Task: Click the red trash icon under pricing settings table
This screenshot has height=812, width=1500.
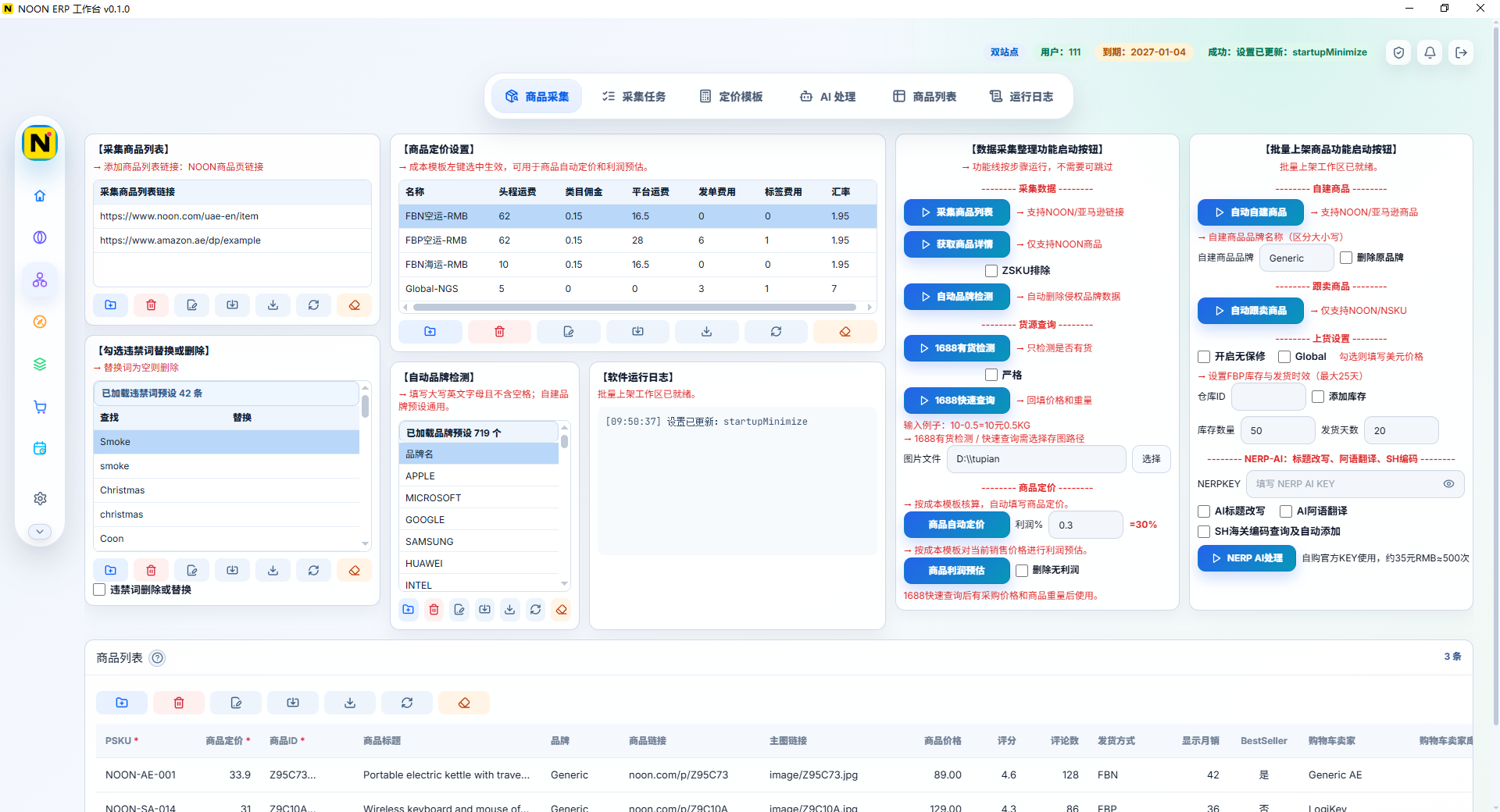Action: [499, 332]
